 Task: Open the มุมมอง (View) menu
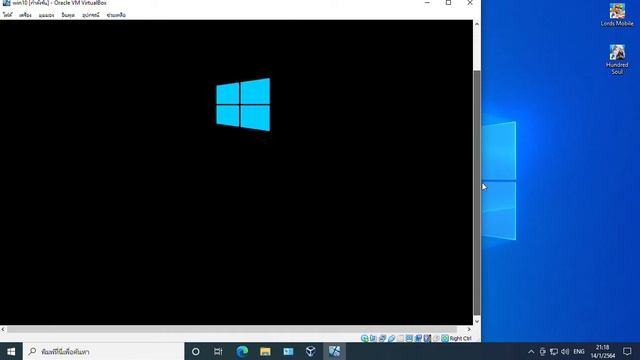pyautogui.click(x=47, y=15)
